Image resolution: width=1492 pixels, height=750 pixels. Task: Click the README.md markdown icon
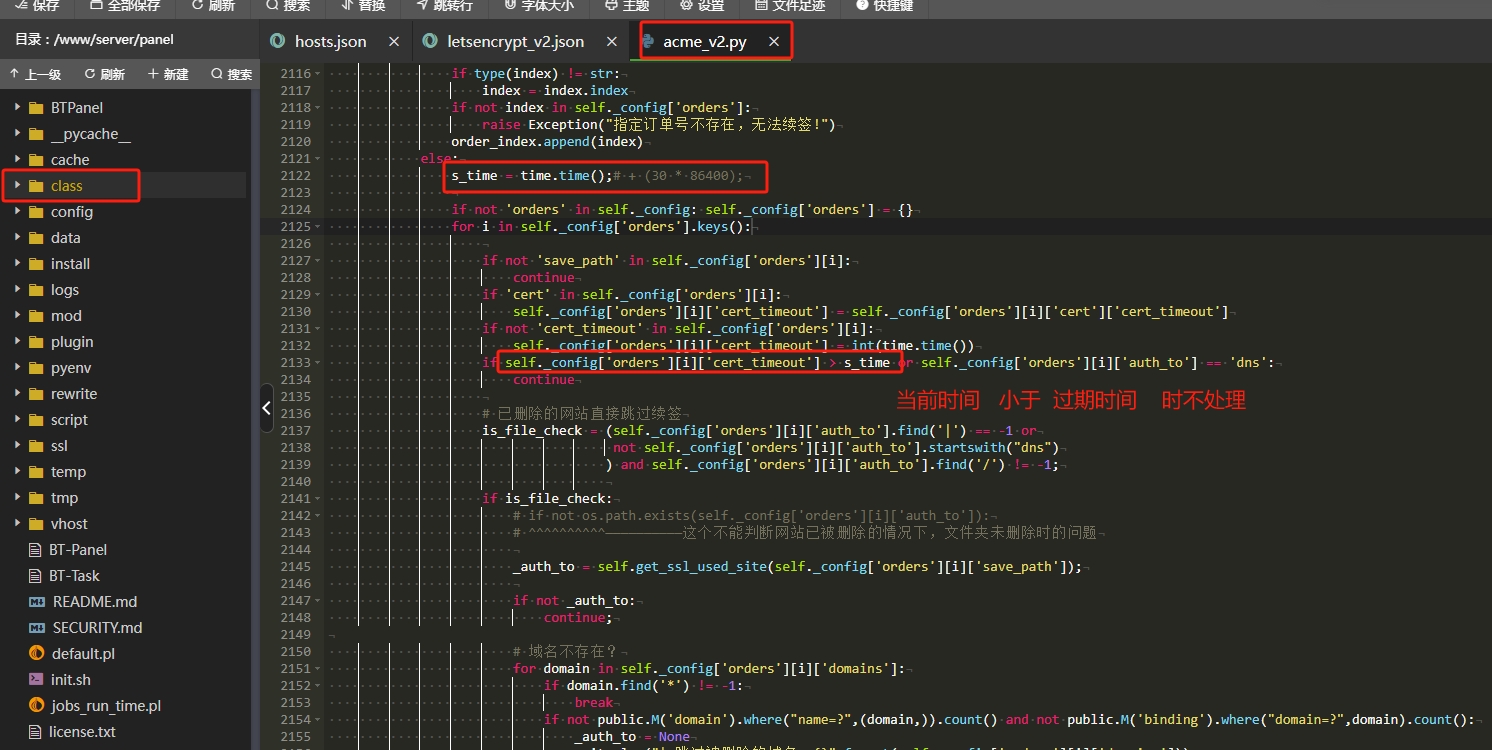click(x=36, y=601)
